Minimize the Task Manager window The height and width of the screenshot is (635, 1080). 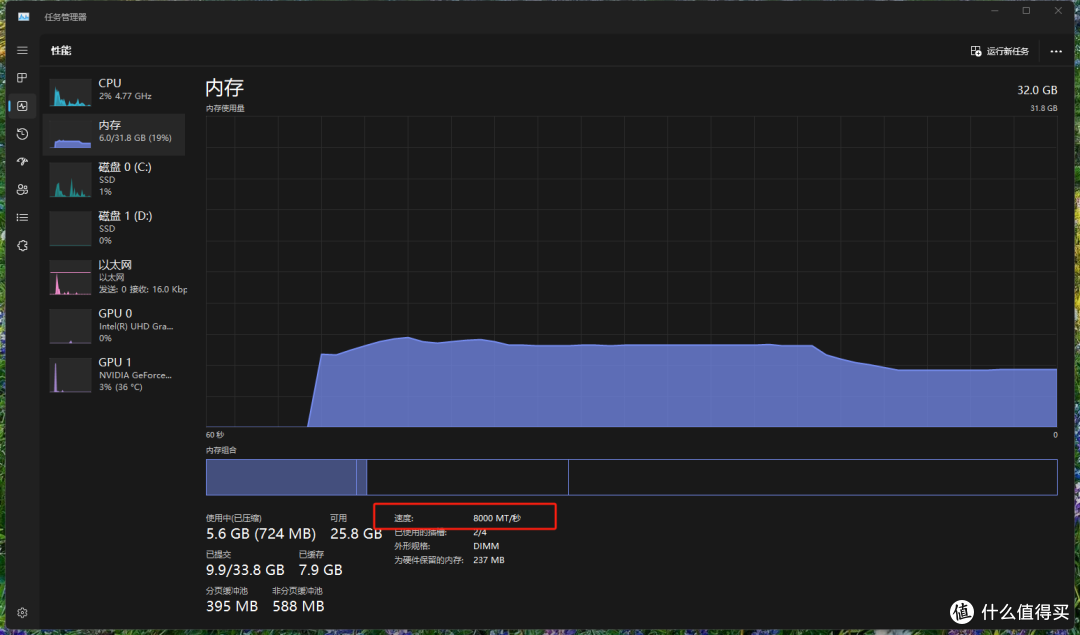pyautogui.click(x=995, y=11)
